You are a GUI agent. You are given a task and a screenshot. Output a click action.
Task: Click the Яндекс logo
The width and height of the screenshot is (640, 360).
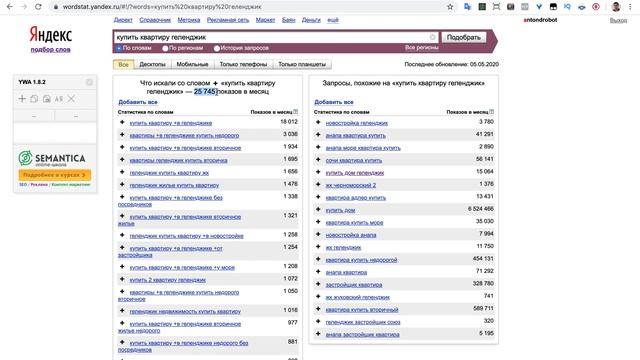coord(51,35)
